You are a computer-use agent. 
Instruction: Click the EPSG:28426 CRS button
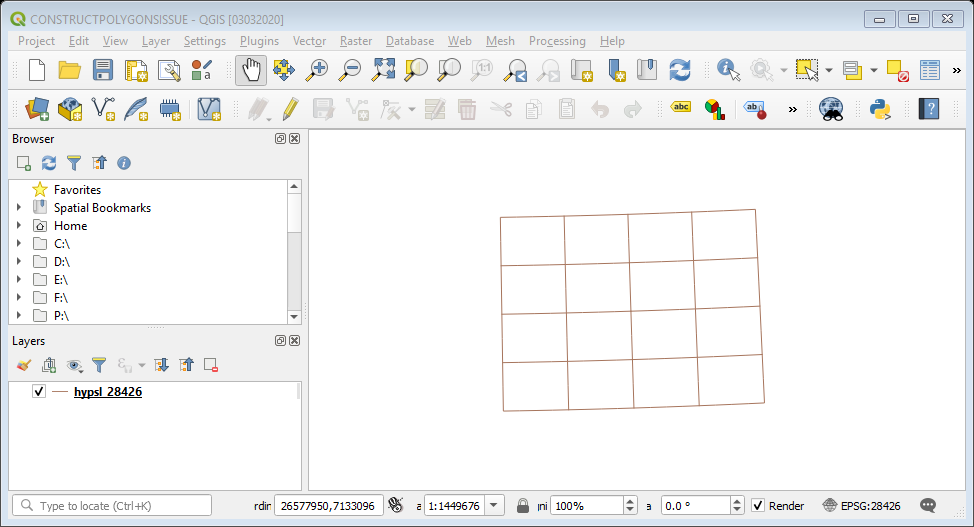(x=862, y=505)
